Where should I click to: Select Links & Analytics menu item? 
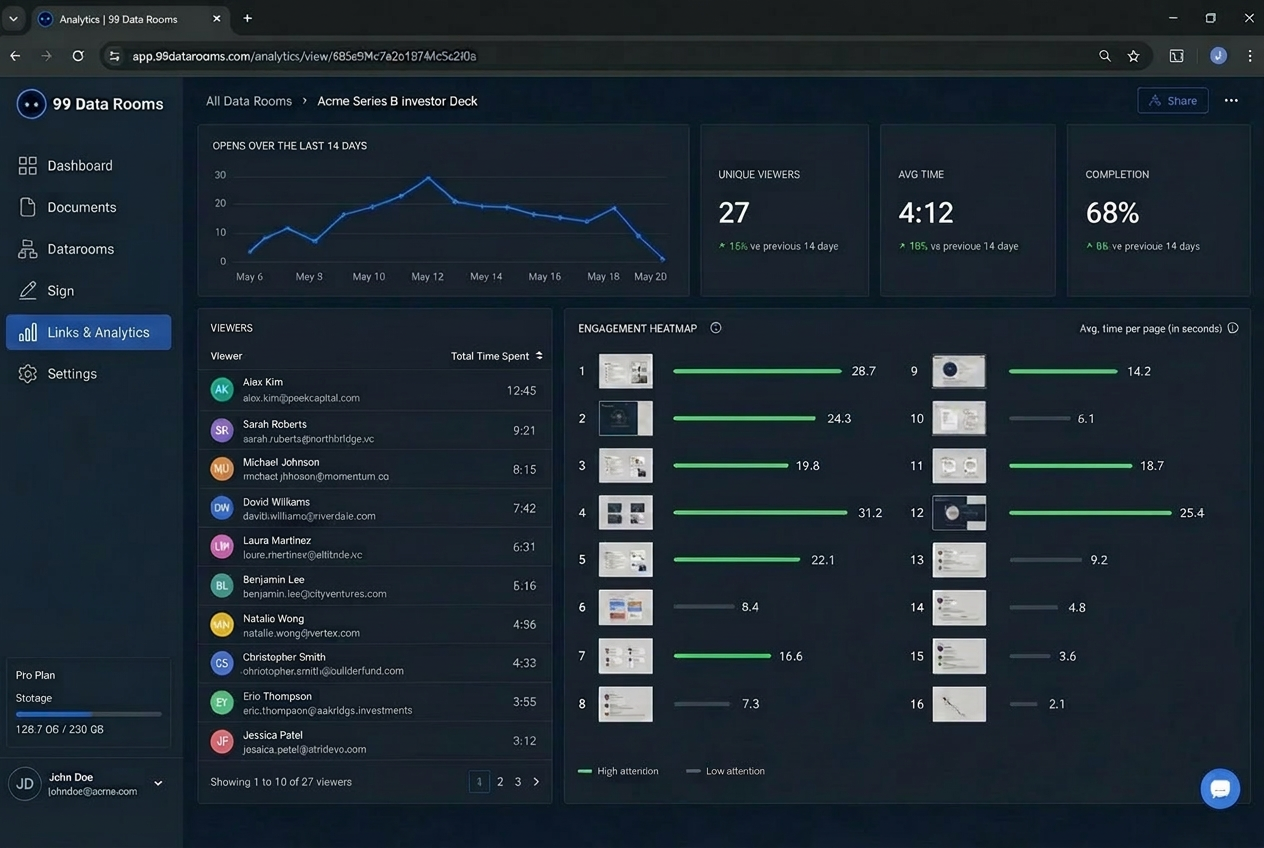tap(88, 332)
